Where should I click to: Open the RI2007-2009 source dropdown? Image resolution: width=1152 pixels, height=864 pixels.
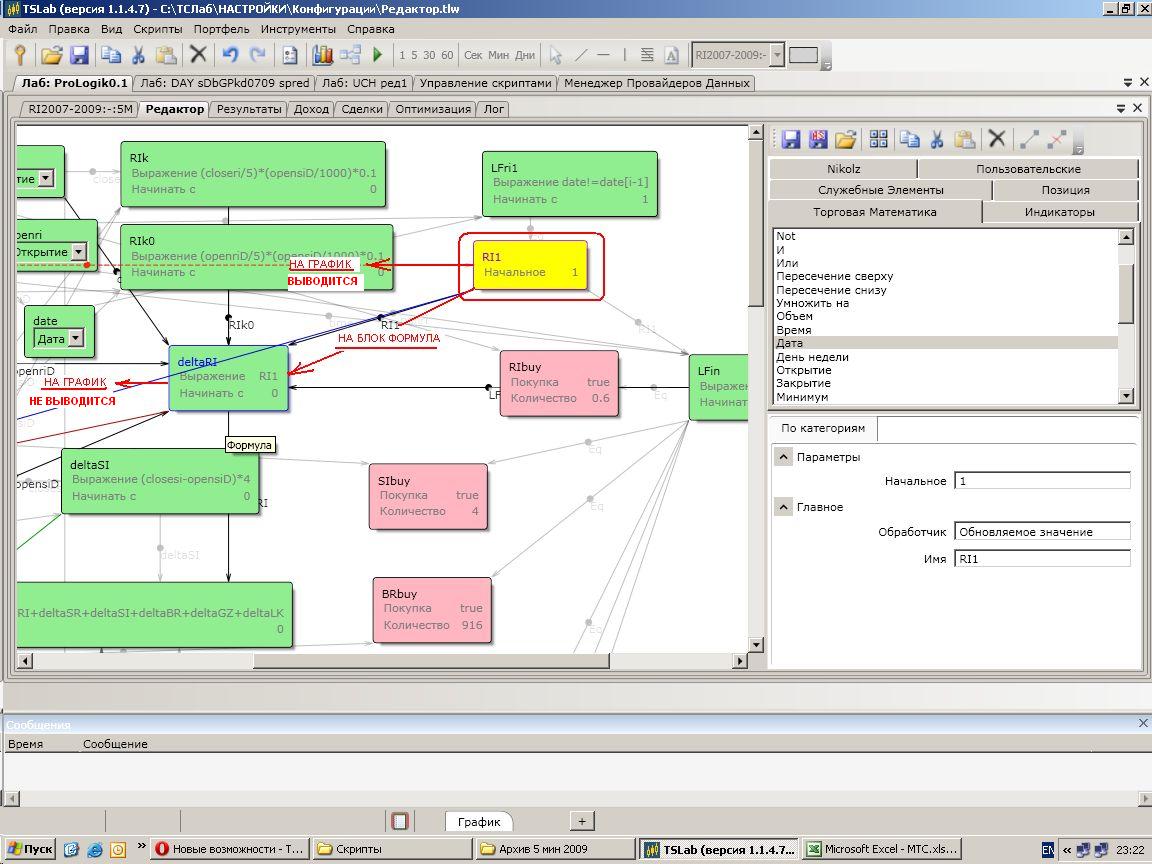click(777, 55)
